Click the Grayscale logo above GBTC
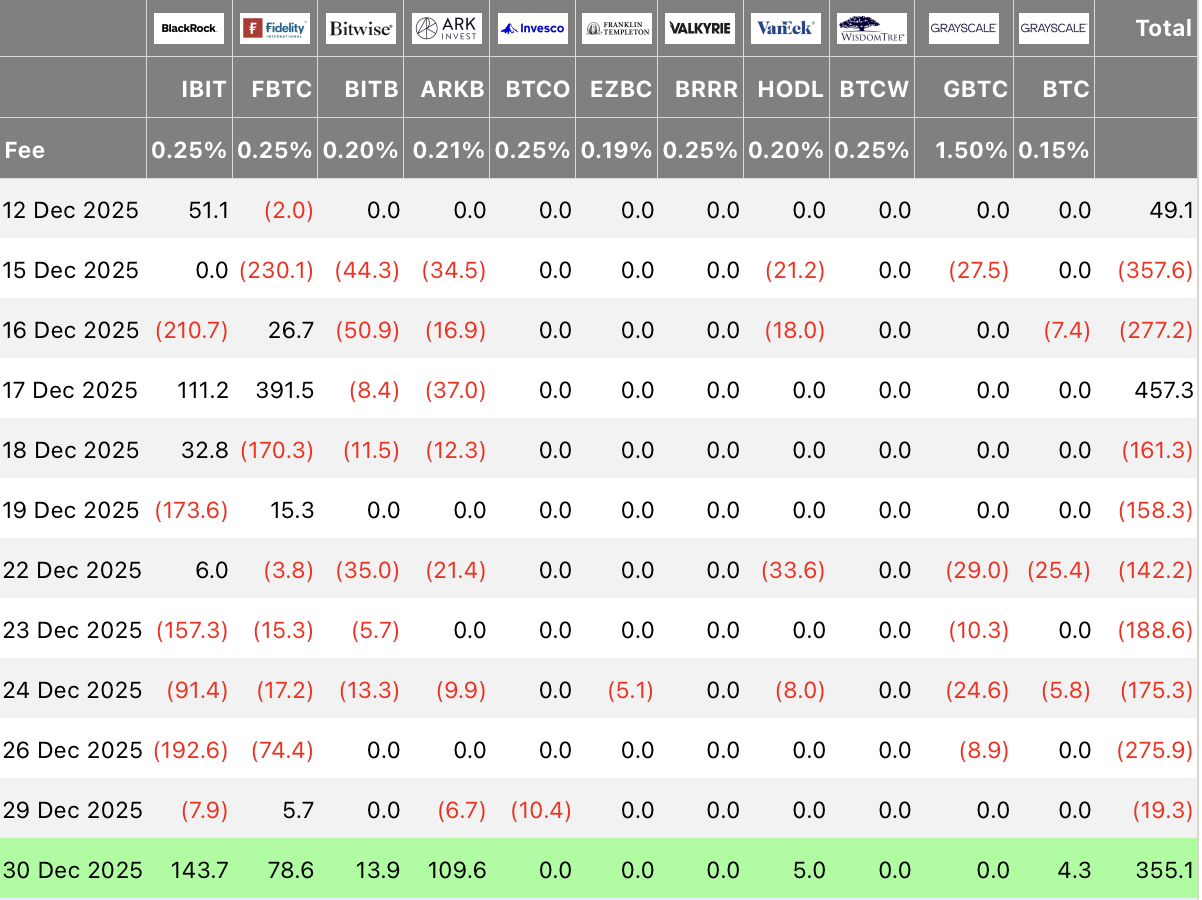 963,28
